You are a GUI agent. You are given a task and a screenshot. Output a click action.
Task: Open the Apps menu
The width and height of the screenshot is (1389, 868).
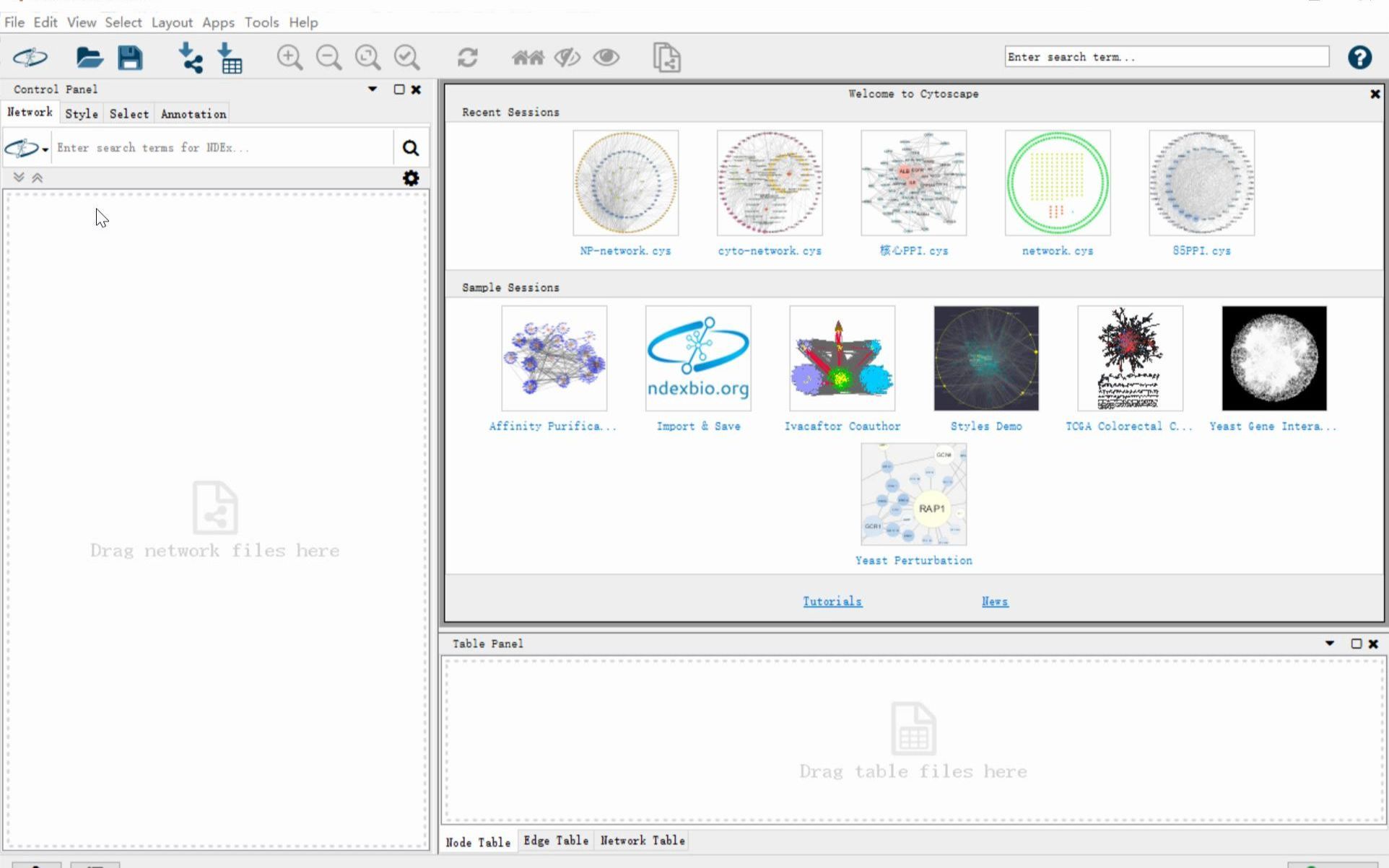click(x=218, y=22)
